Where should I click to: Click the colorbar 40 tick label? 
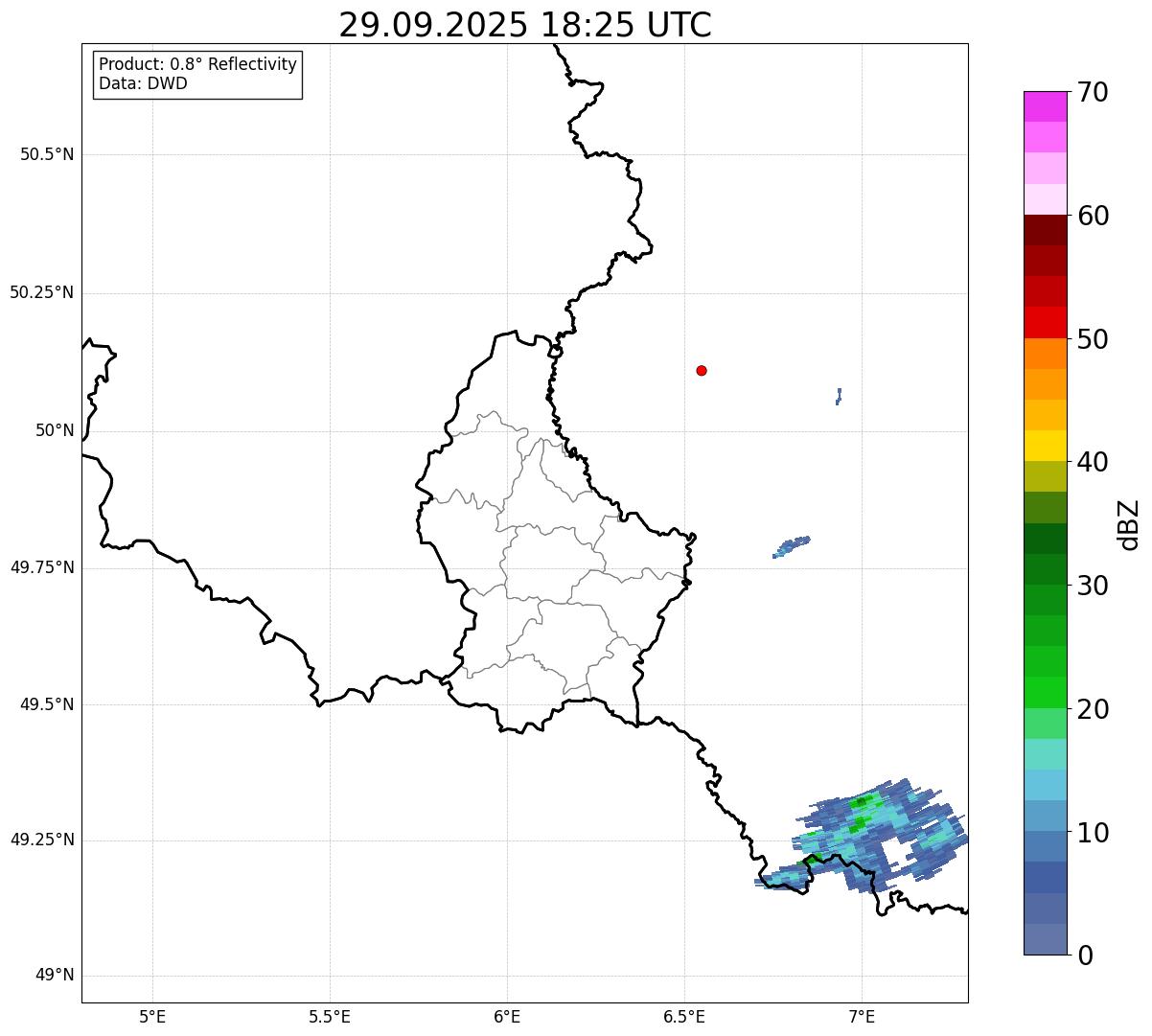pyautogui.click(x=1093, y=462)
